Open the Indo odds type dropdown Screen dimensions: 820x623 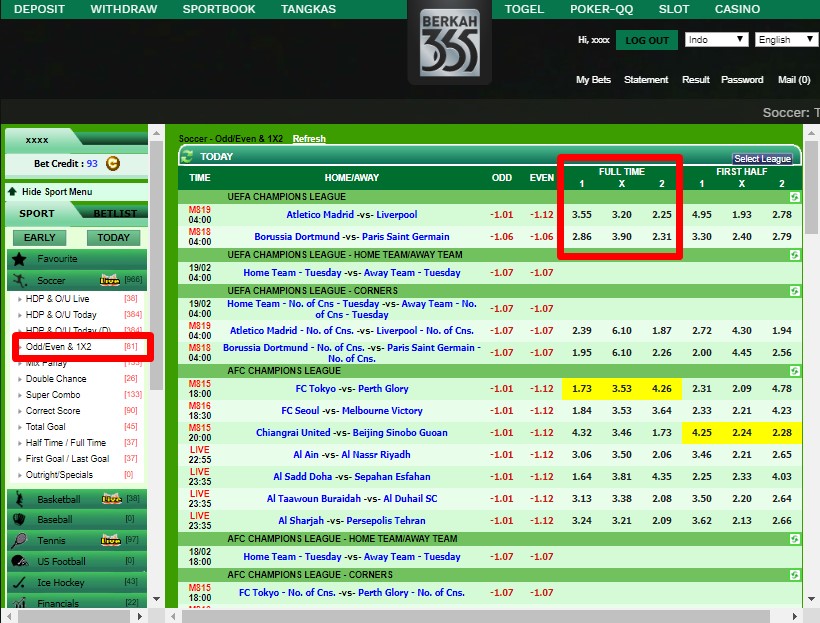click(x=716, y=40)
